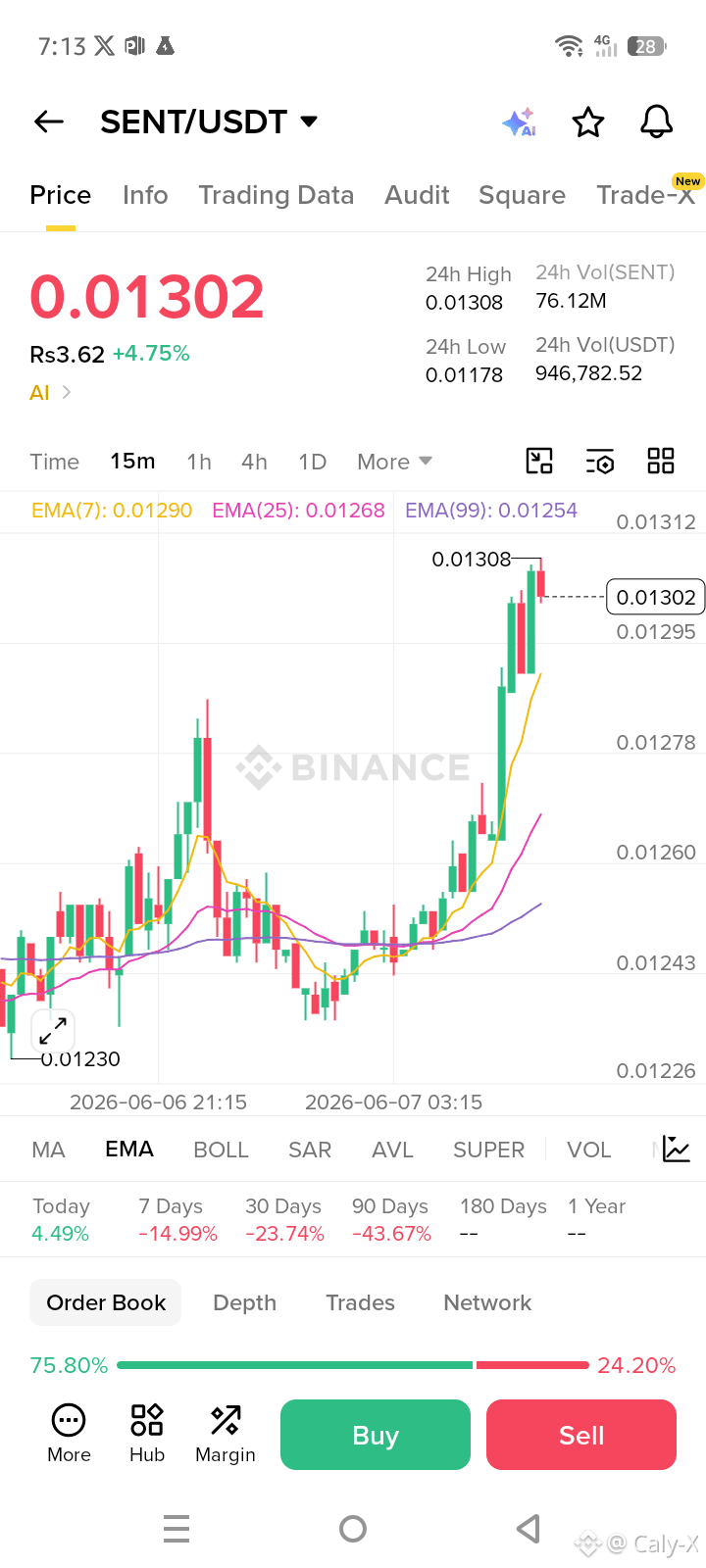Click 30 Days performance -23.74%
This screenshot has width=706, height=1568.
pos(284,1234)
